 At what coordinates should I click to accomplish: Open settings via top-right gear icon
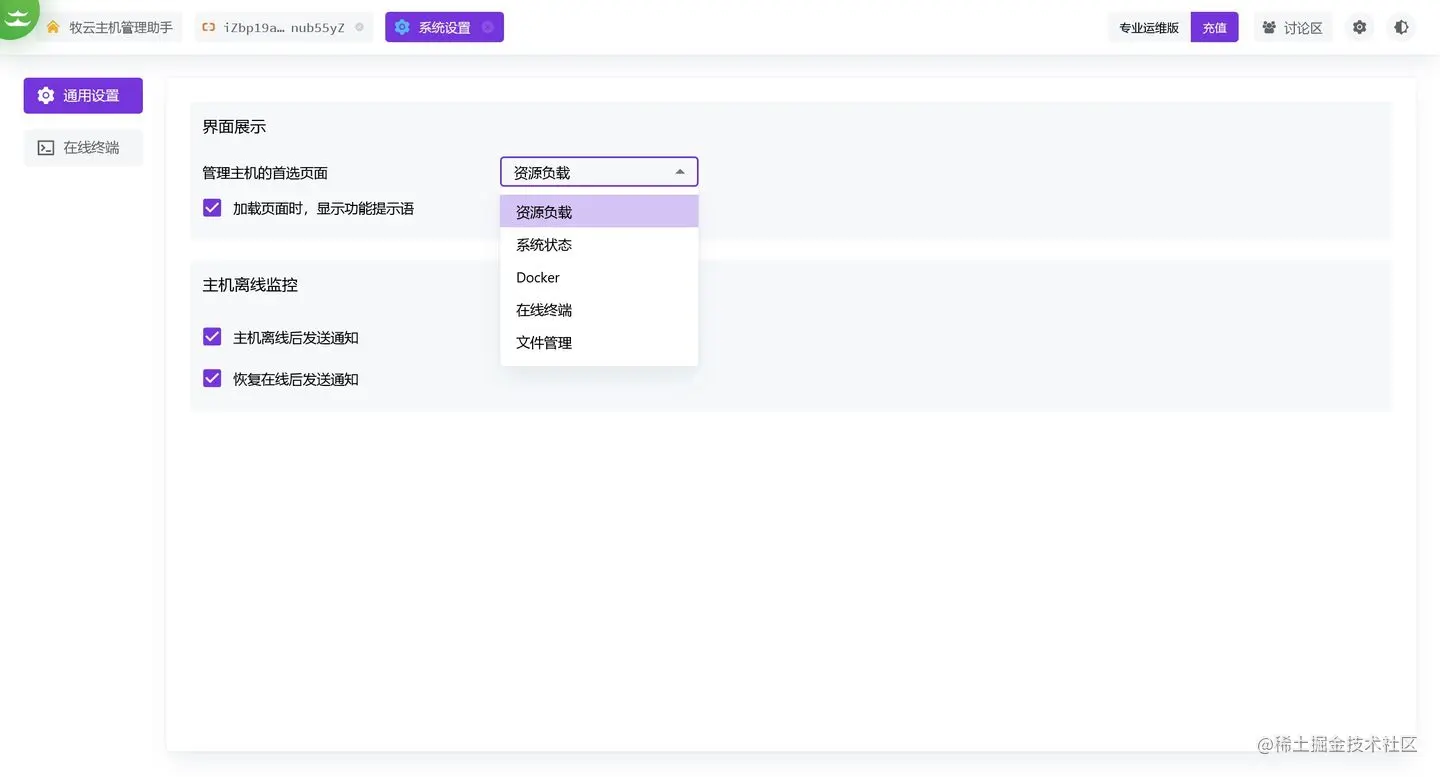tap(1359, 28)
